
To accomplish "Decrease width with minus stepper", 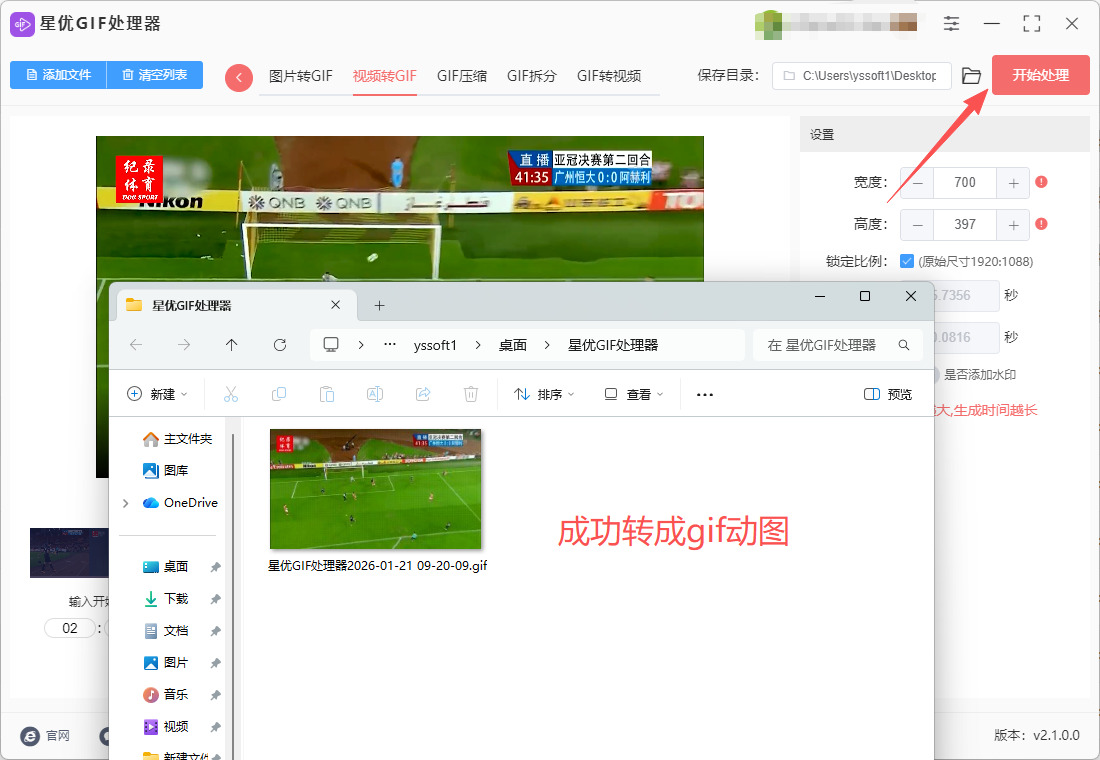I will (918, 183).
